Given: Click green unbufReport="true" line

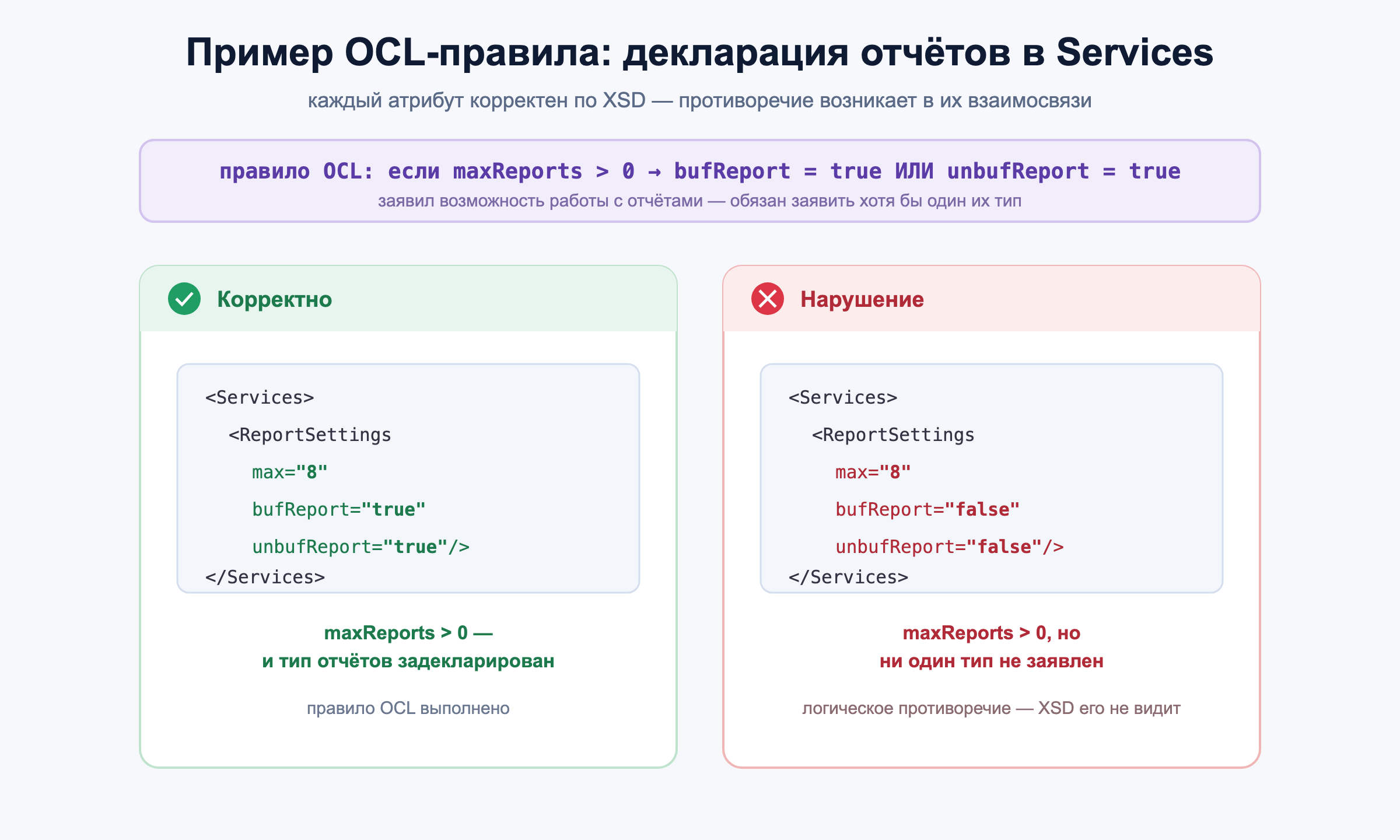Looking at the screenshot, I should pyautogui.click(x=361, y=547).
